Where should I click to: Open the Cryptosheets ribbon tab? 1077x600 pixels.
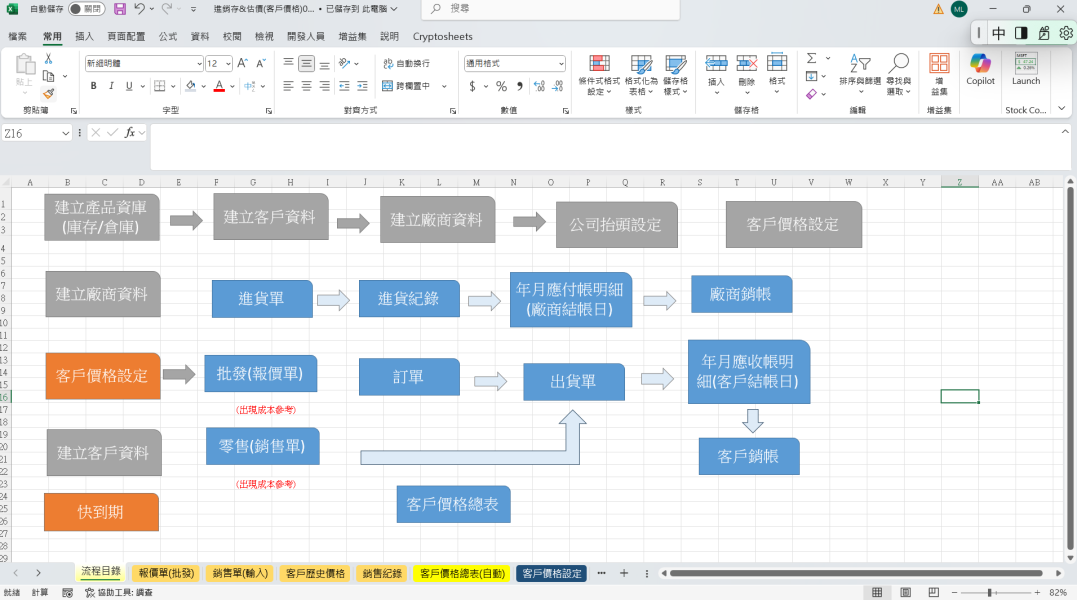click(x=442, y=36)
